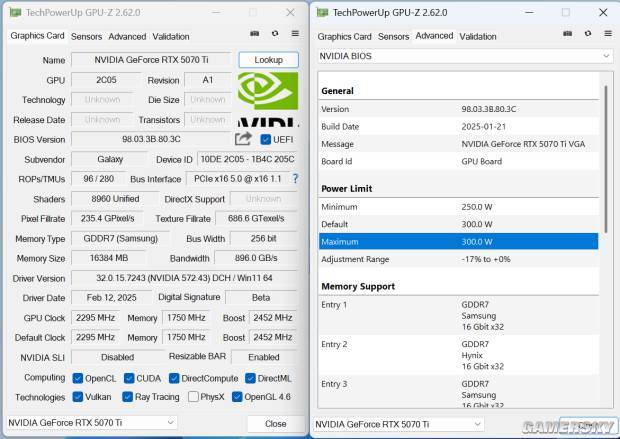620x439 pixels.
Task: Click the Subvendor Galaxy field
Action: point(110,159)
